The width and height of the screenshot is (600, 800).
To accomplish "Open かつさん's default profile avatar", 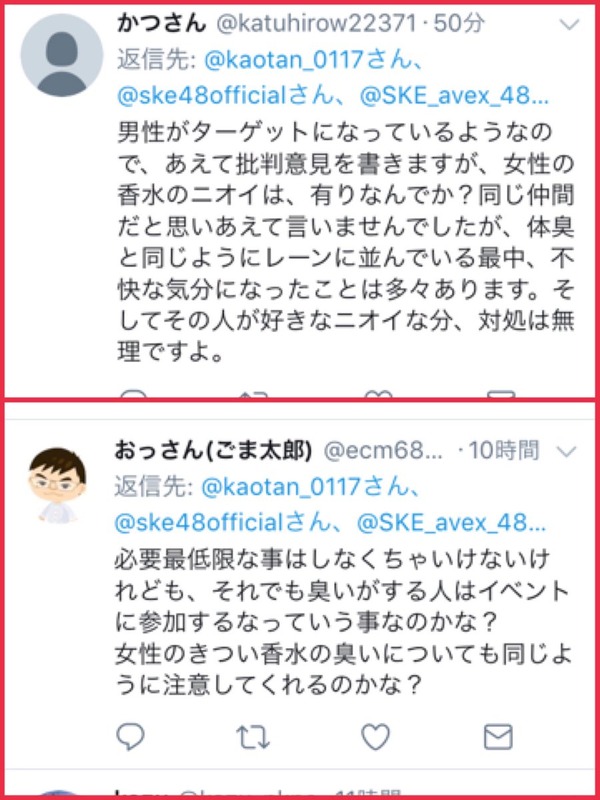I will 62,55.
